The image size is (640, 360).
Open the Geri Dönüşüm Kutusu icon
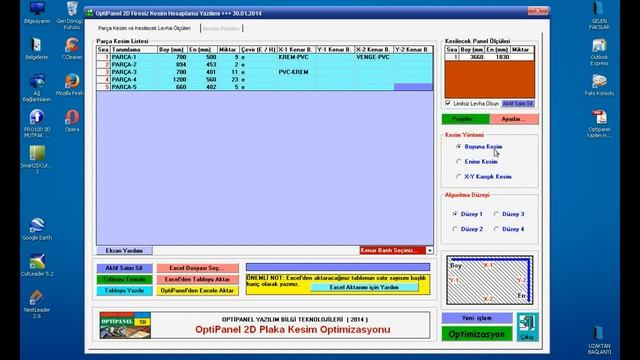(72, 14)
